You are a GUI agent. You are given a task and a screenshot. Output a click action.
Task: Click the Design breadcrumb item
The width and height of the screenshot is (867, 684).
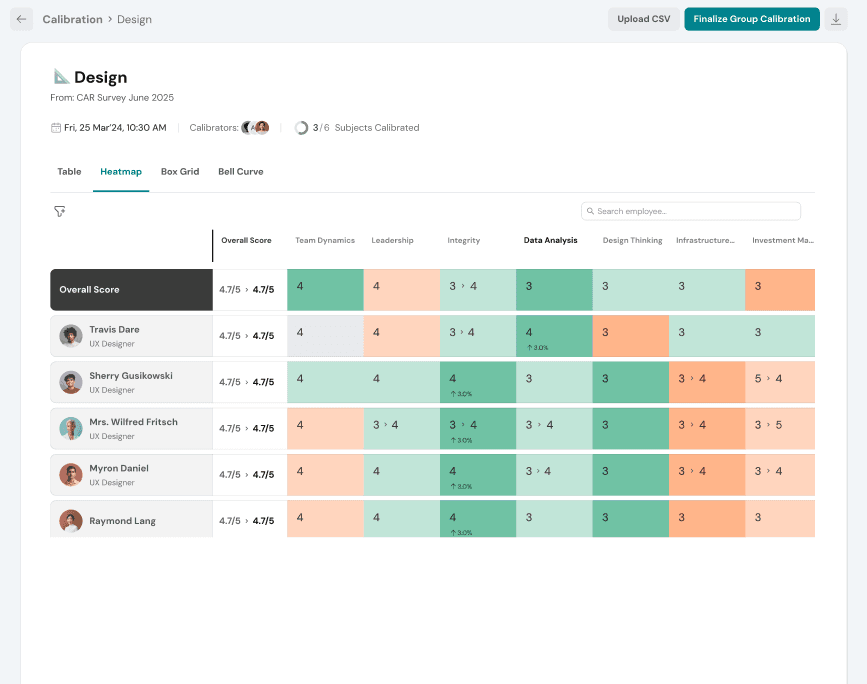(x=134, y=19)
